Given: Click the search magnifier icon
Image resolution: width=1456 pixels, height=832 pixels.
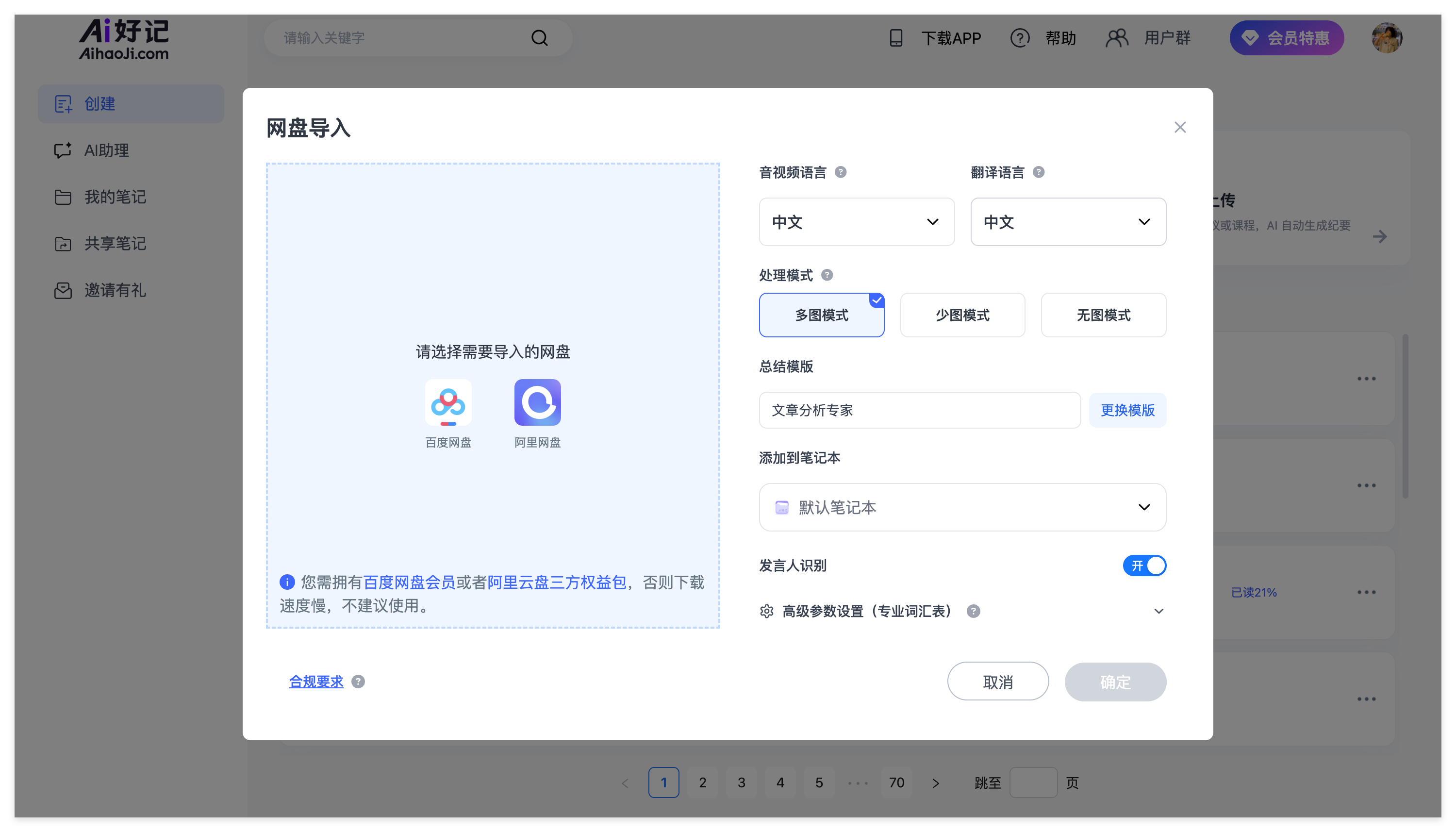Looking at the screenshot, I should point(539,38).
